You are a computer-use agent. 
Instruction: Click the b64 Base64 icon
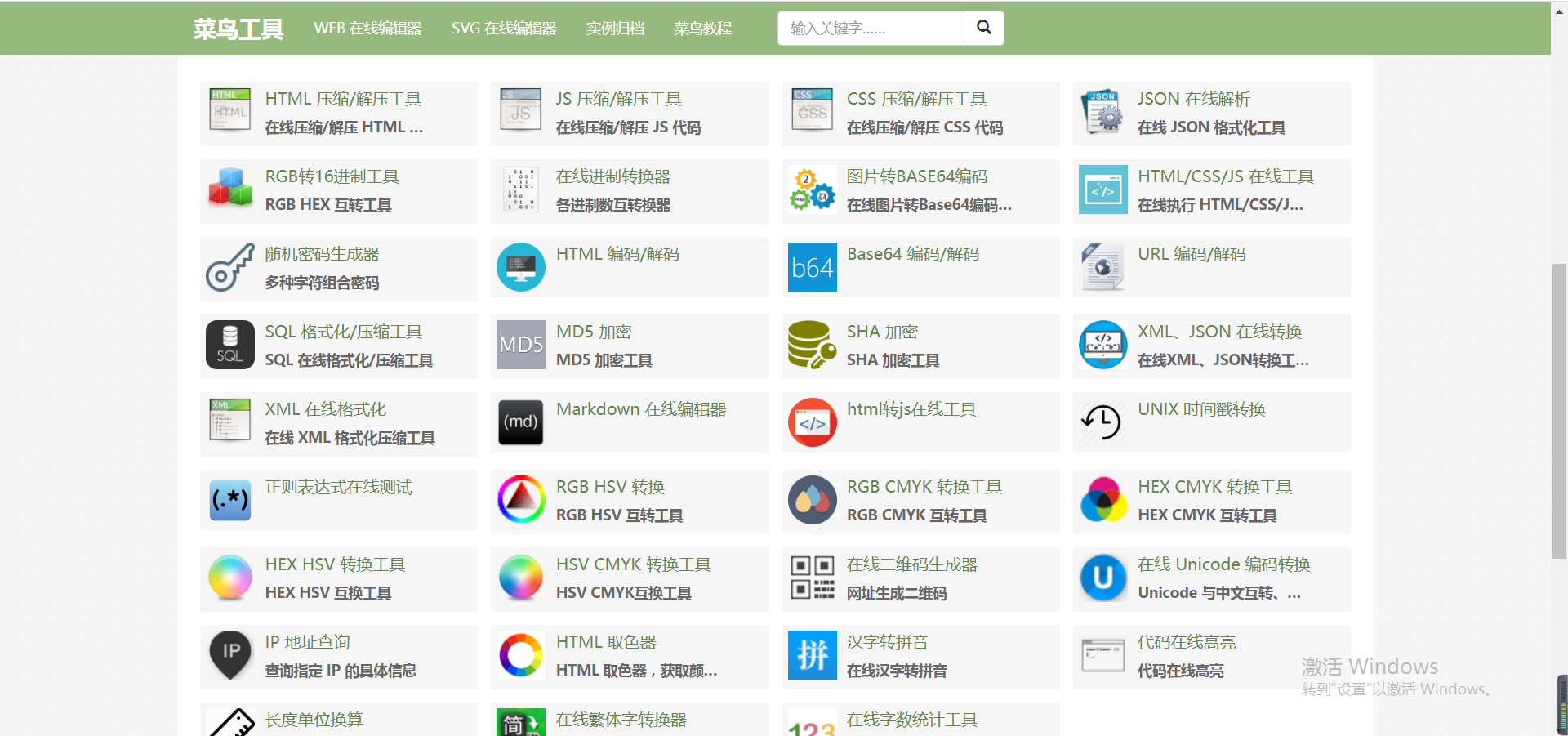point(813,267)
